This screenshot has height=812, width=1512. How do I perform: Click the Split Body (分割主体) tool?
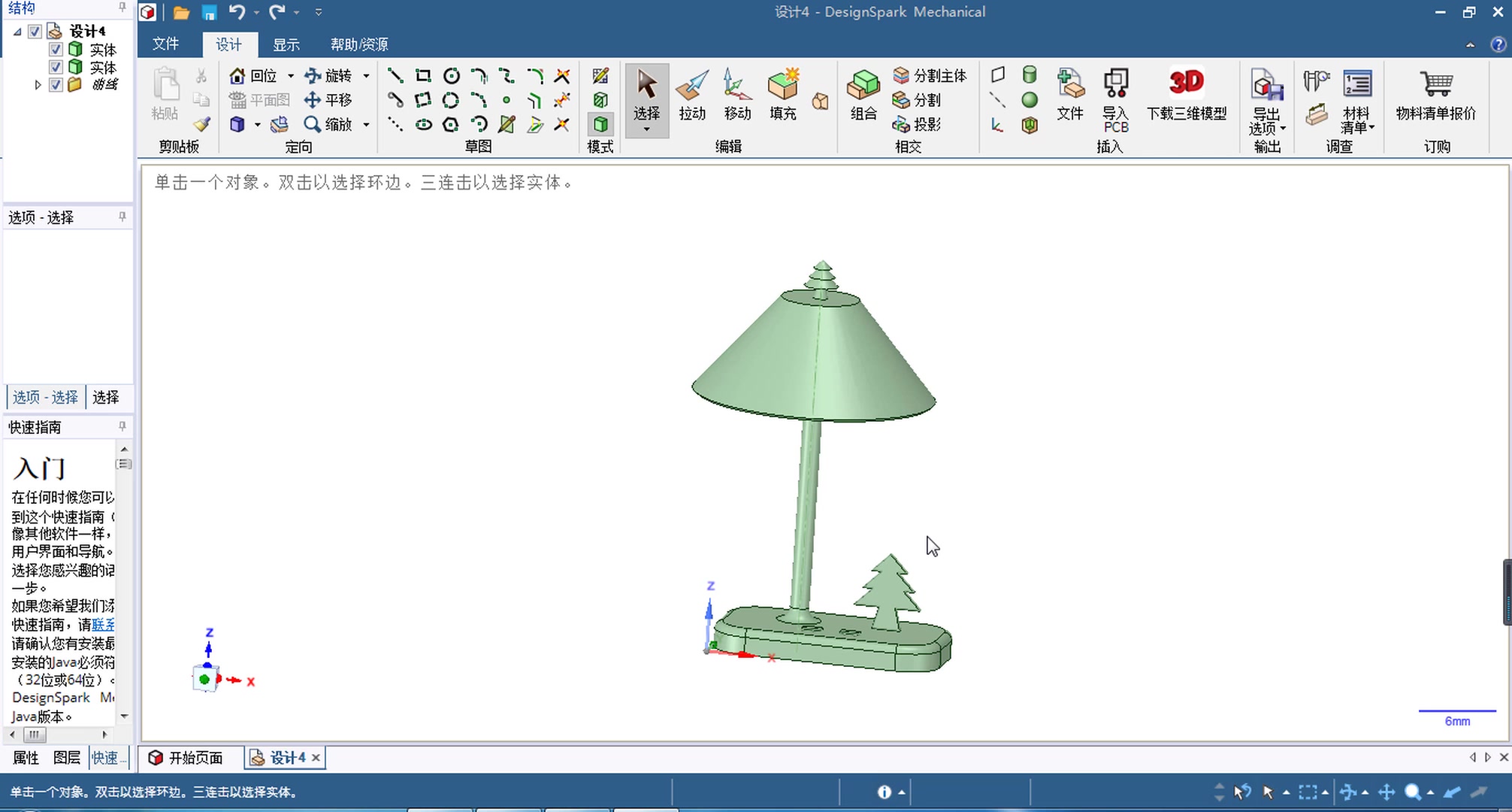pos(930,76)
